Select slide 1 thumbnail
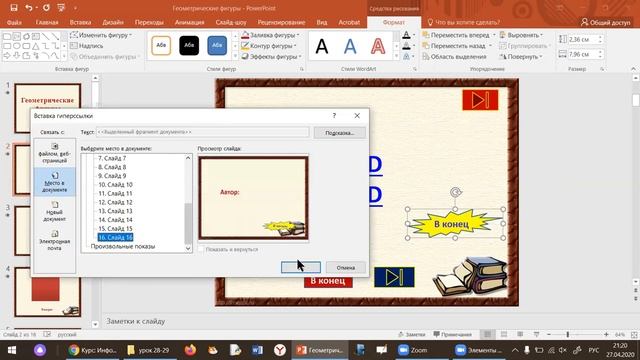 point(47,107)
